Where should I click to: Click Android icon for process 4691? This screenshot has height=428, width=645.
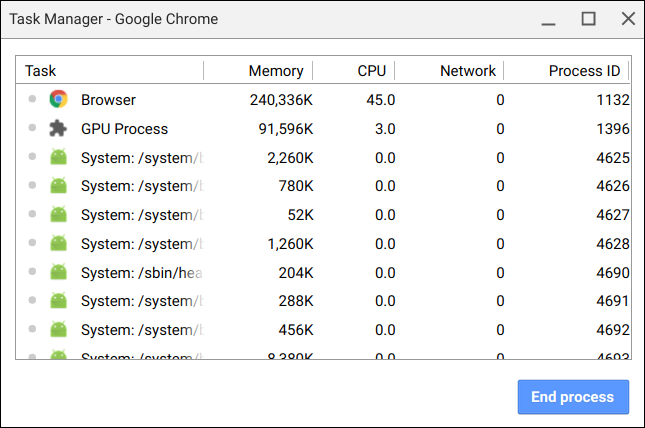(x=58, y=301)
